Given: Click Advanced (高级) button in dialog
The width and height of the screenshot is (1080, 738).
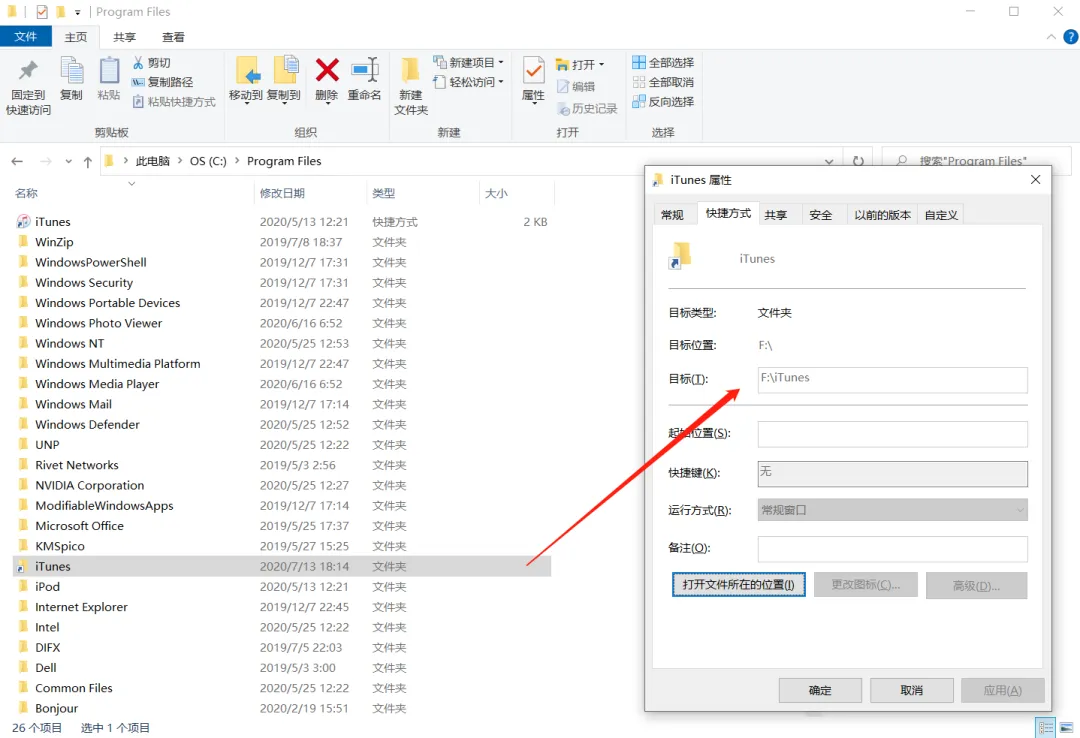Looking at the screenshot, I should pos(976,586).
